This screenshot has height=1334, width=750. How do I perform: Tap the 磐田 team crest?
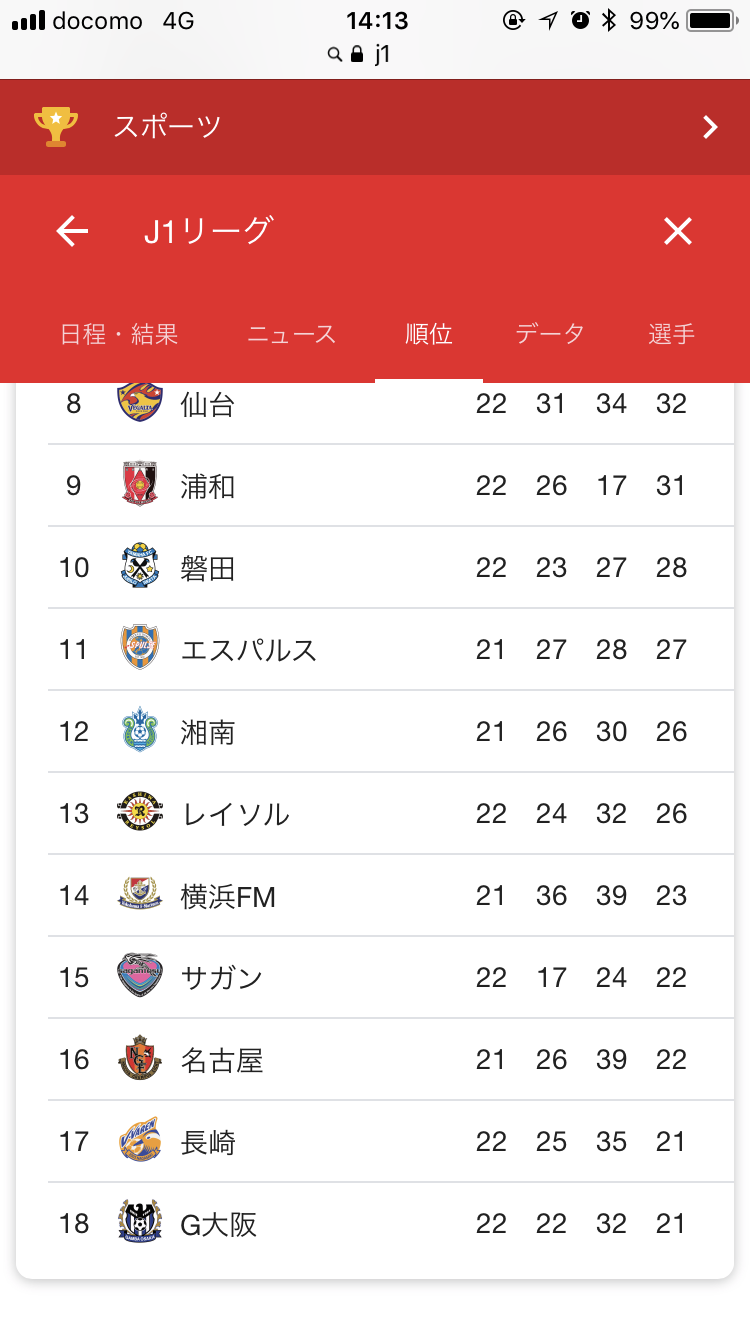139,567
